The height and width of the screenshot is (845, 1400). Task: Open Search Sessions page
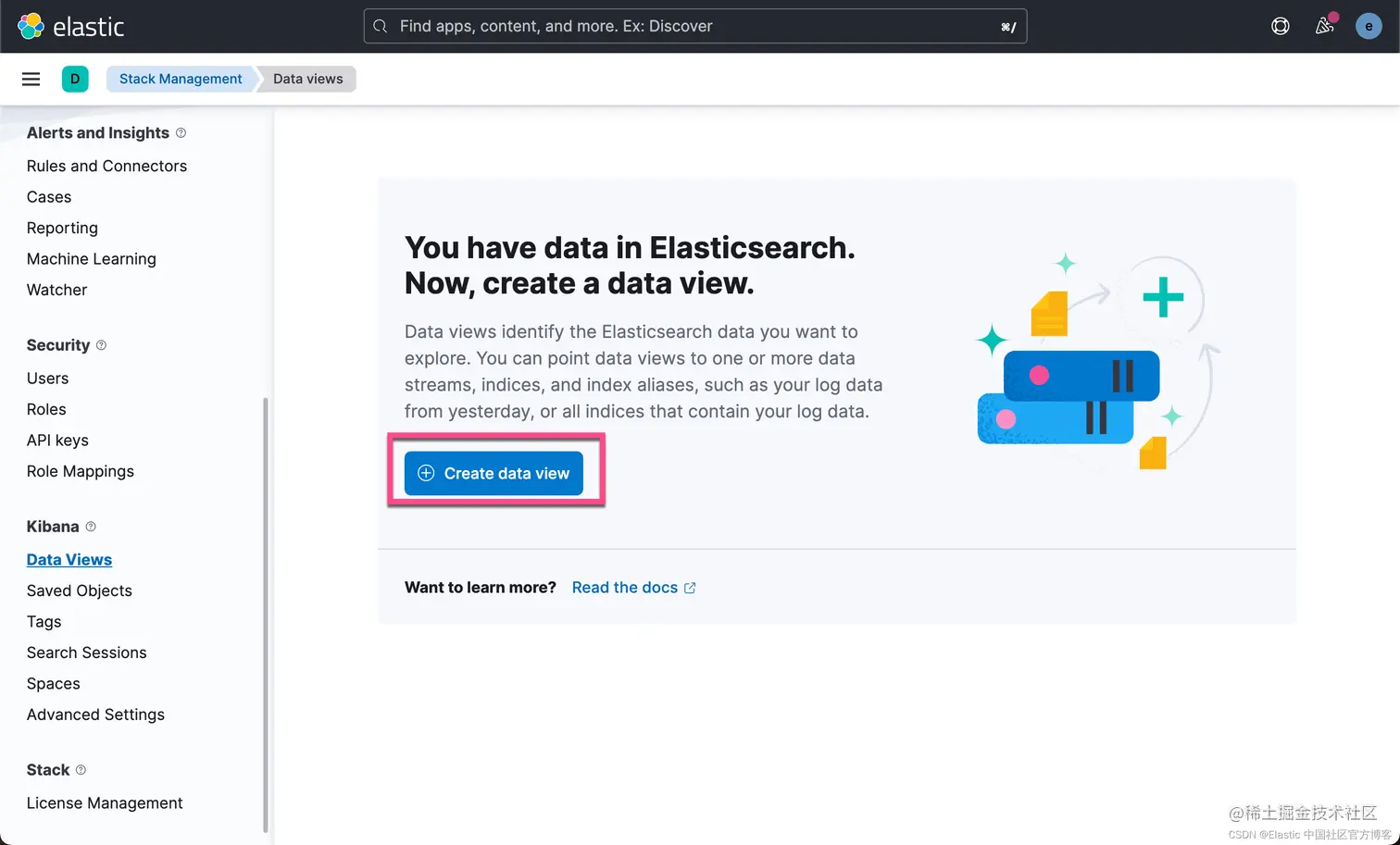coord(87,652)
